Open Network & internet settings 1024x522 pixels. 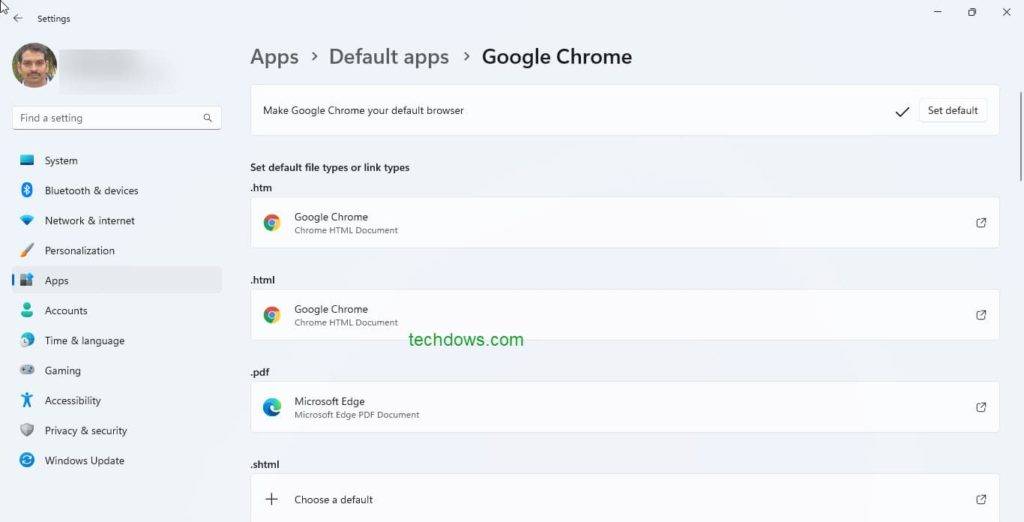[x=117, y=221]
